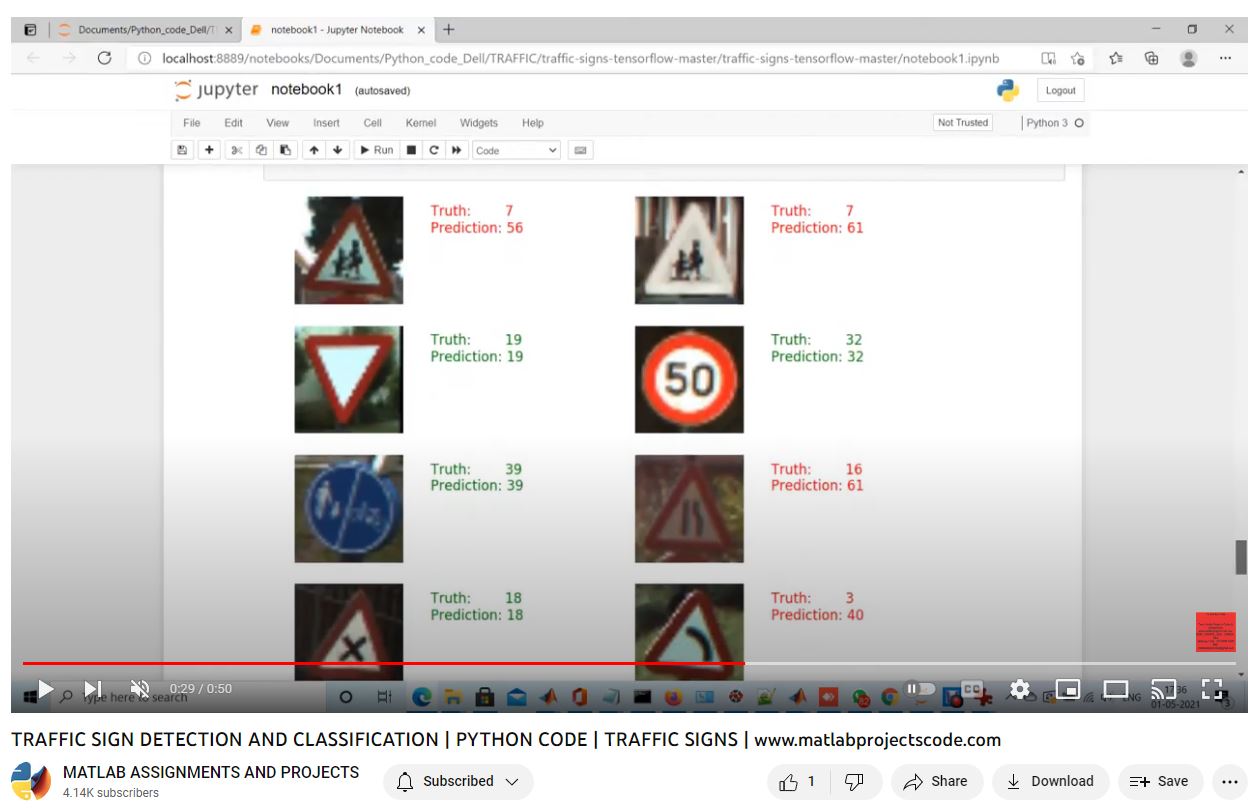The width and height of the screenshot is (1258, 809).
Task: Open the Jupyter View menu
Action: point(278,123)
